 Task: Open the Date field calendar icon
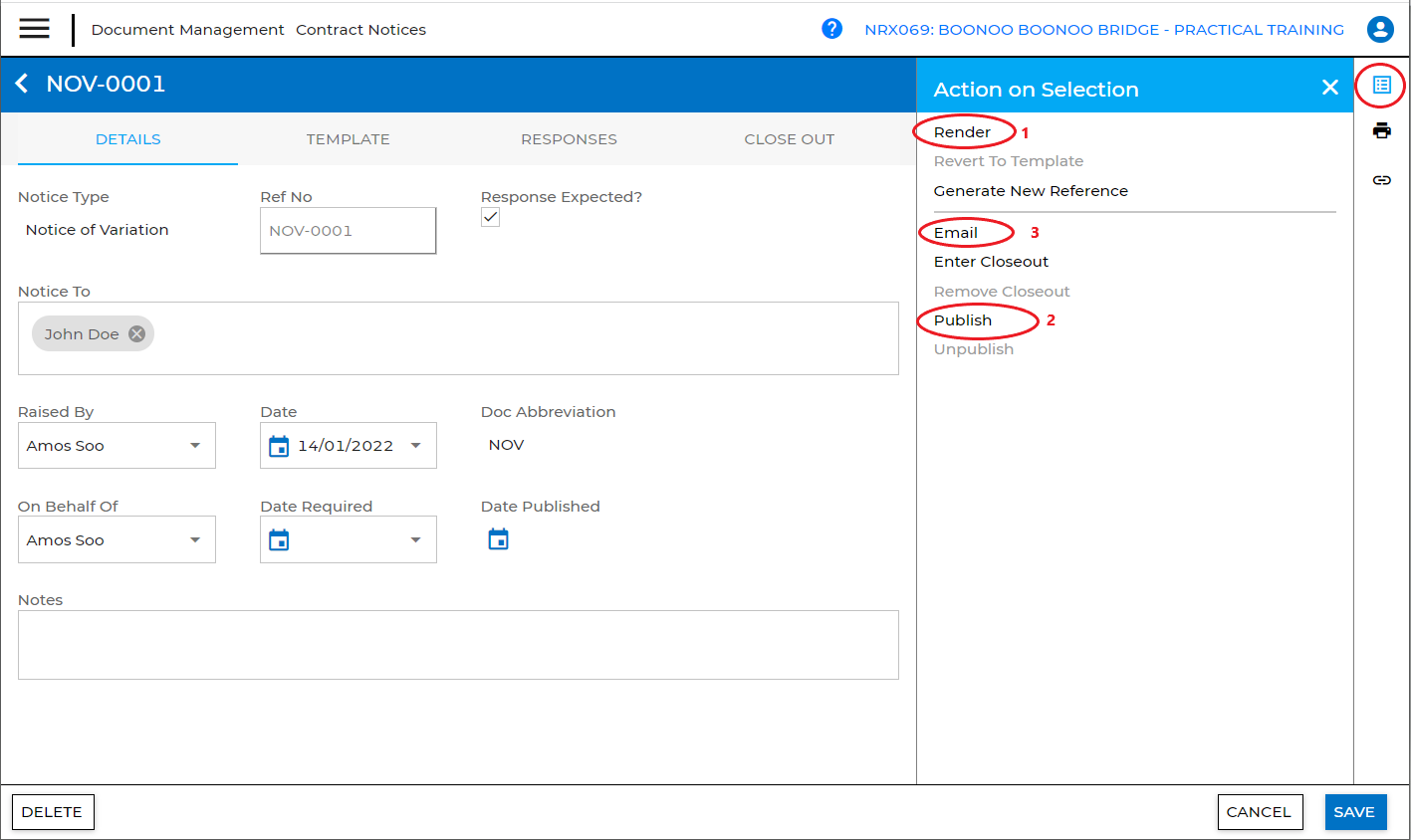(279, 446)
